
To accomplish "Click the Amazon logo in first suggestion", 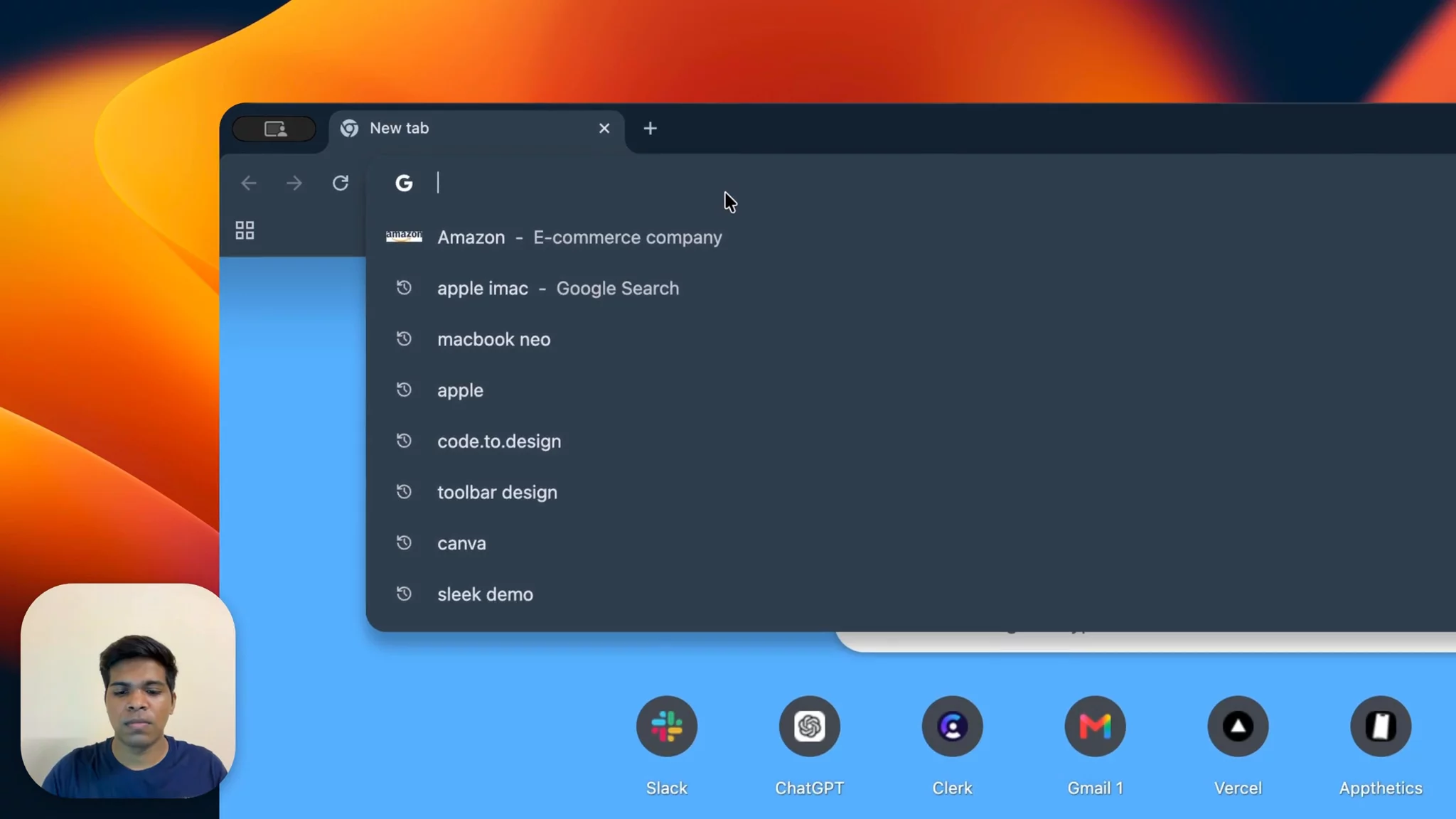I will point(404,236).
